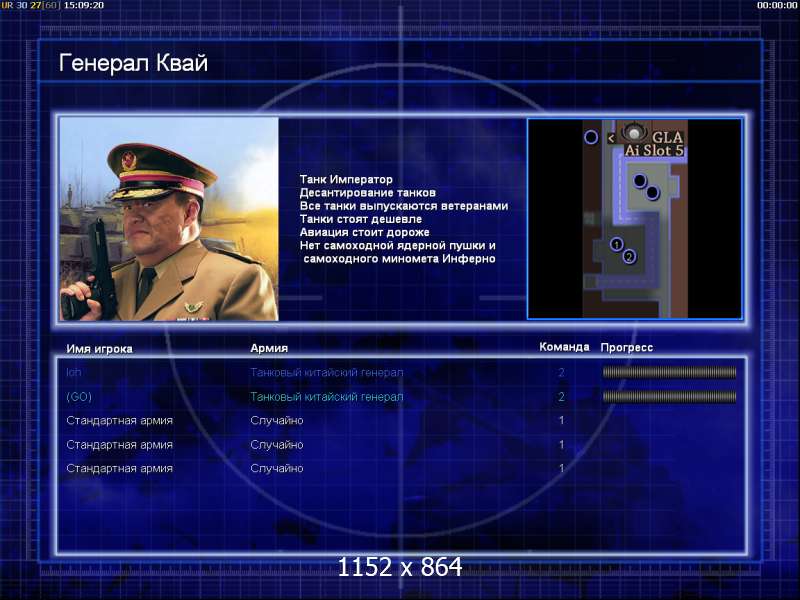Click 'Танковый китайский генерал' in Ioh row

[327, 372]
